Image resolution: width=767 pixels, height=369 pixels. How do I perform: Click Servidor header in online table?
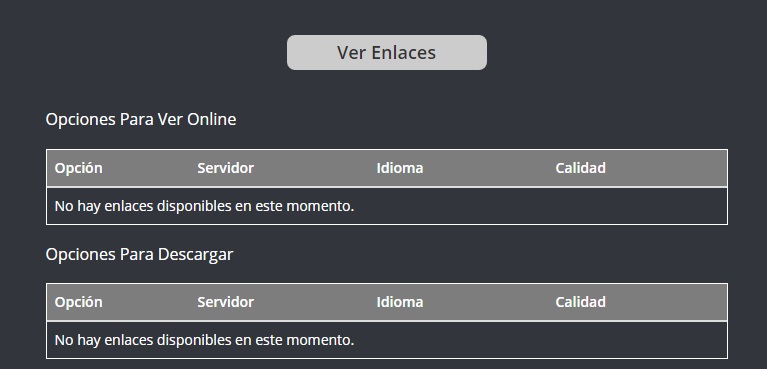click(226, 168)
